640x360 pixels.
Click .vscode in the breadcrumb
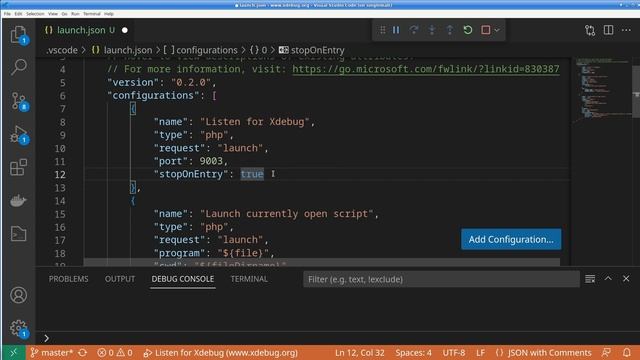click(x=62, y=50)
